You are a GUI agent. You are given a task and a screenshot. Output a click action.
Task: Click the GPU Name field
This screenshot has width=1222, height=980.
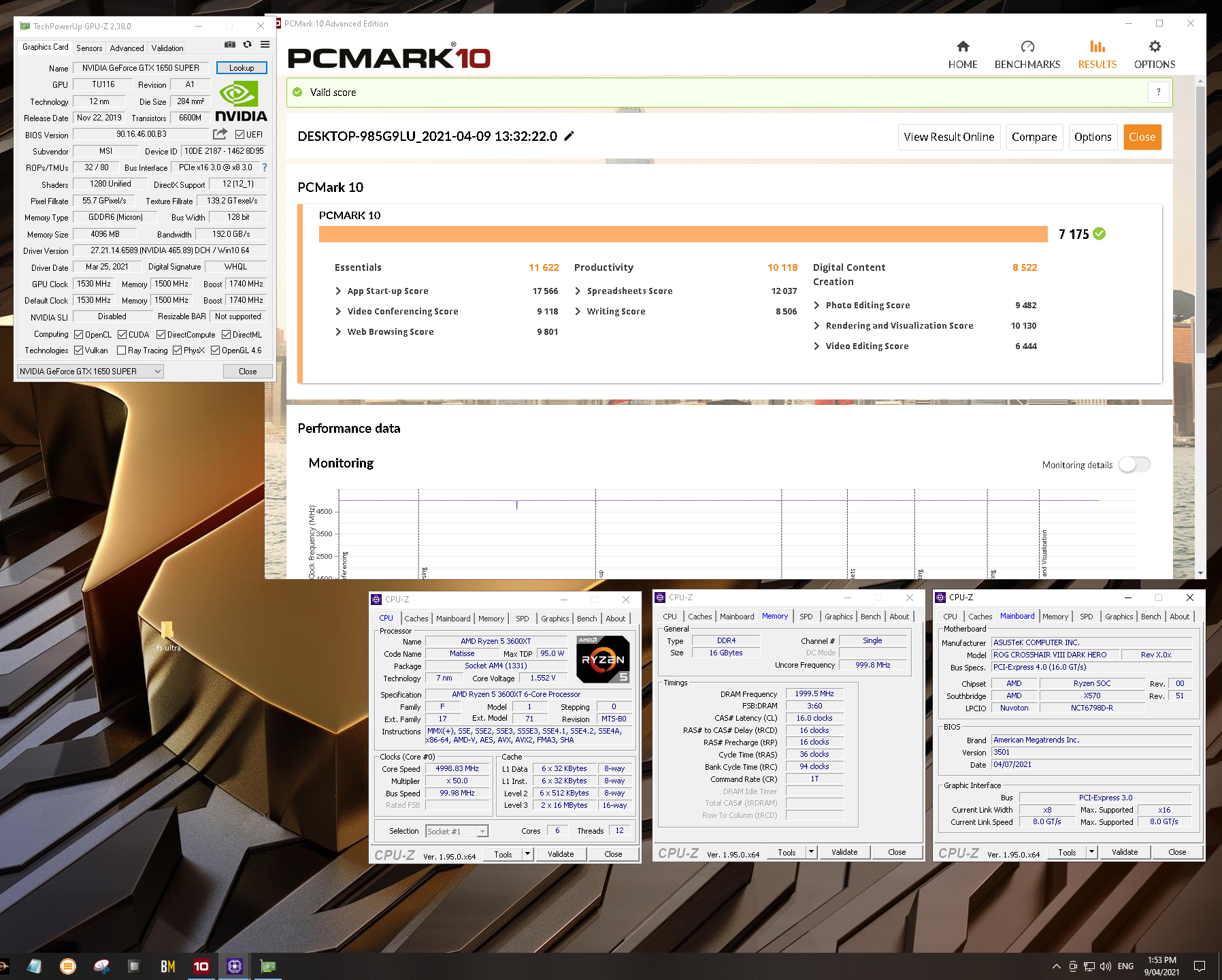coord(141,67)
